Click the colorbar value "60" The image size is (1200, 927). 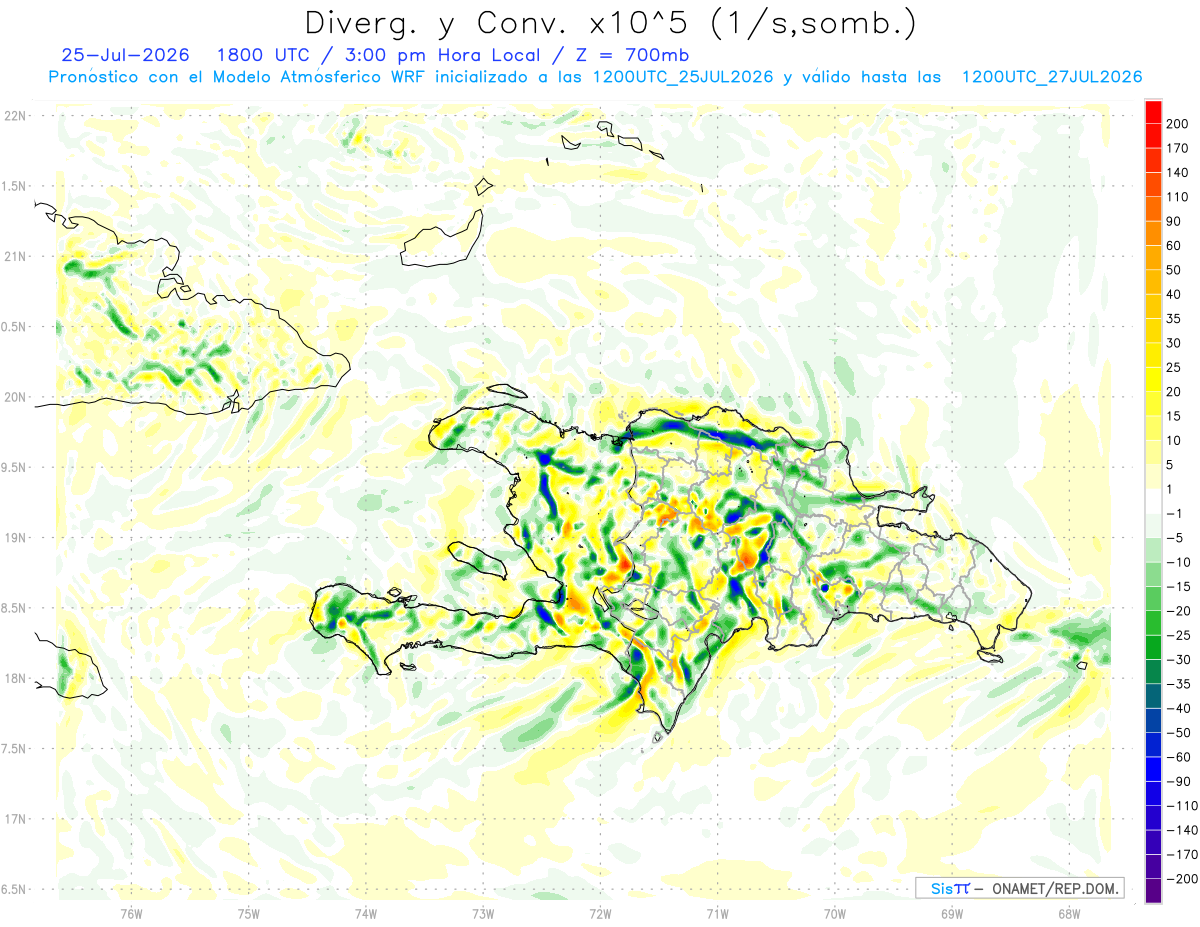coord(1174,246)
